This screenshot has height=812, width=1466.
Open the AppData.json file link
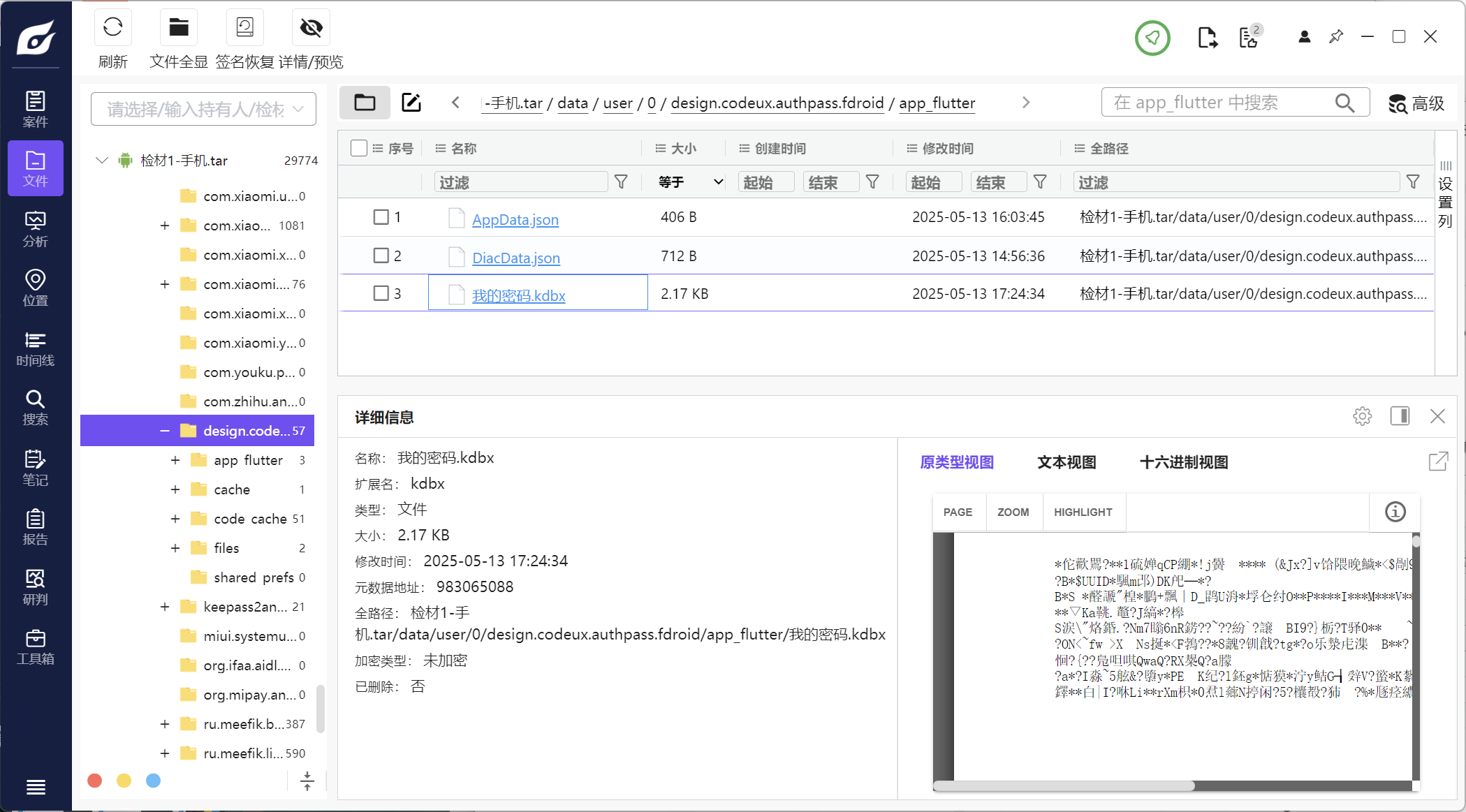[515, 219]
